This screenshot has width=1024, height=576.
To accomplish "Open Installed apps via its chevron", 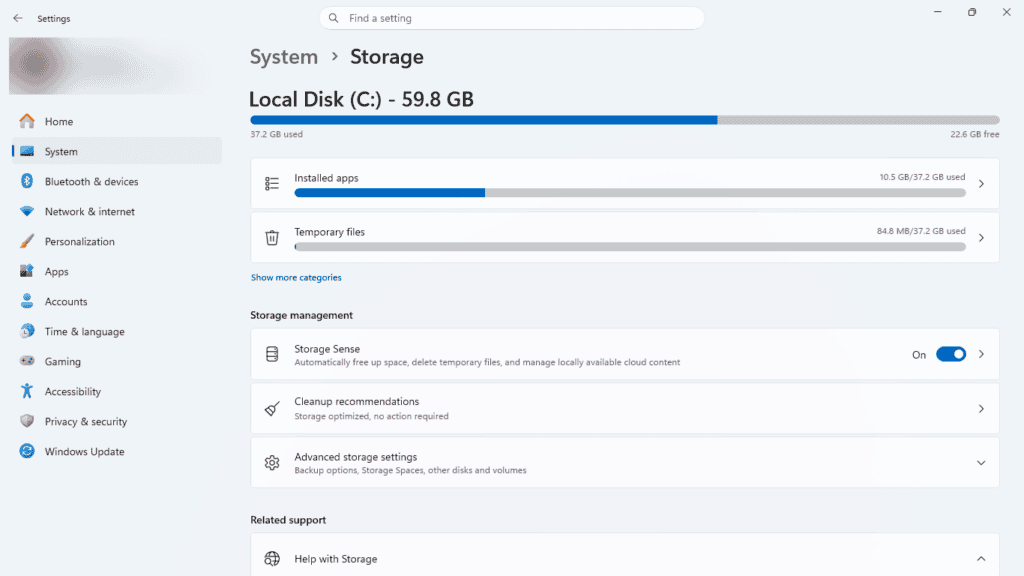I will [x=981, y=184].
